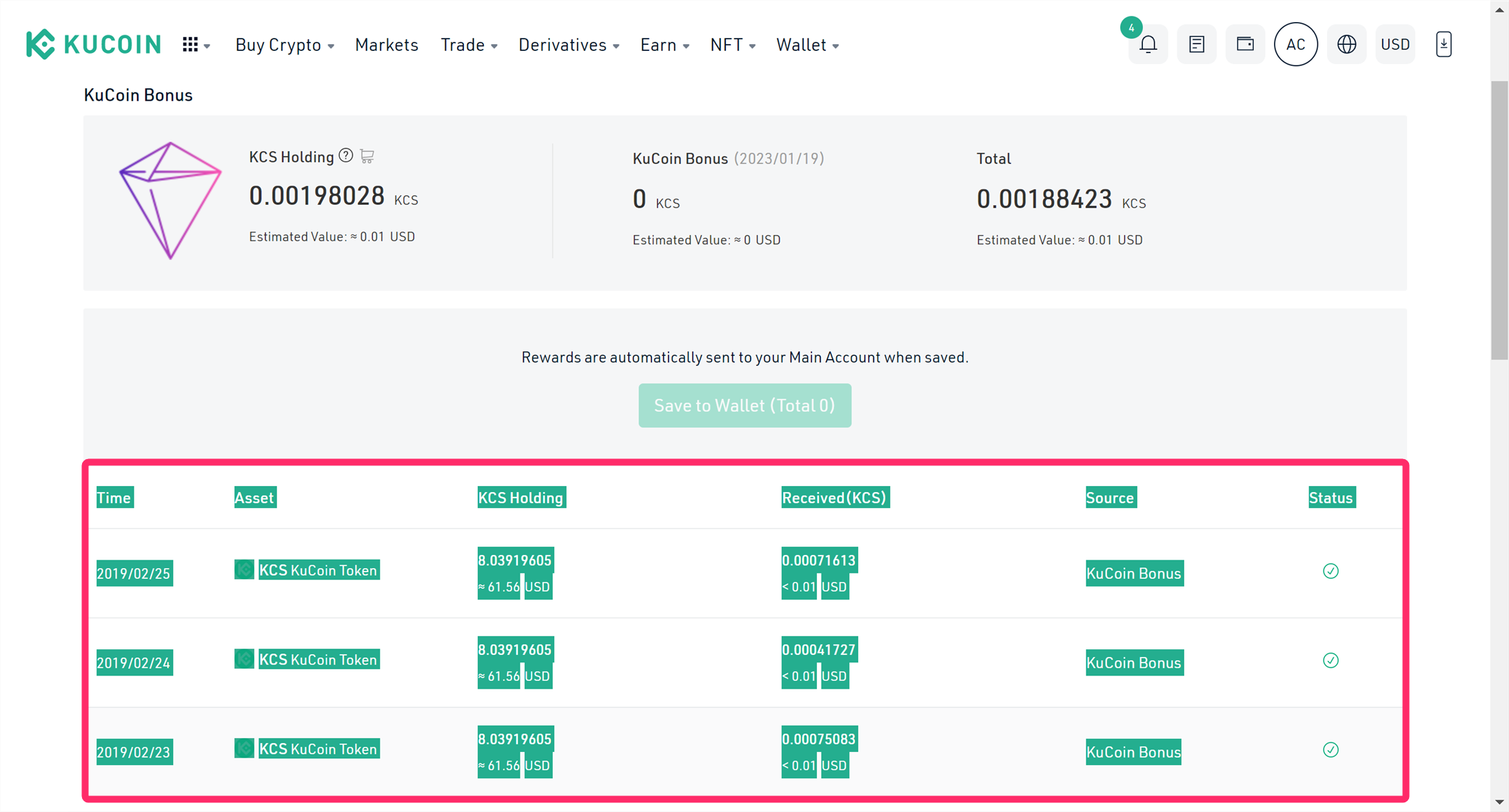Image resolution: width=1509 pixels, height=812 pixels.
Task: Click the KuCoin Bonus page heading
Action: (x=138, y=95)
